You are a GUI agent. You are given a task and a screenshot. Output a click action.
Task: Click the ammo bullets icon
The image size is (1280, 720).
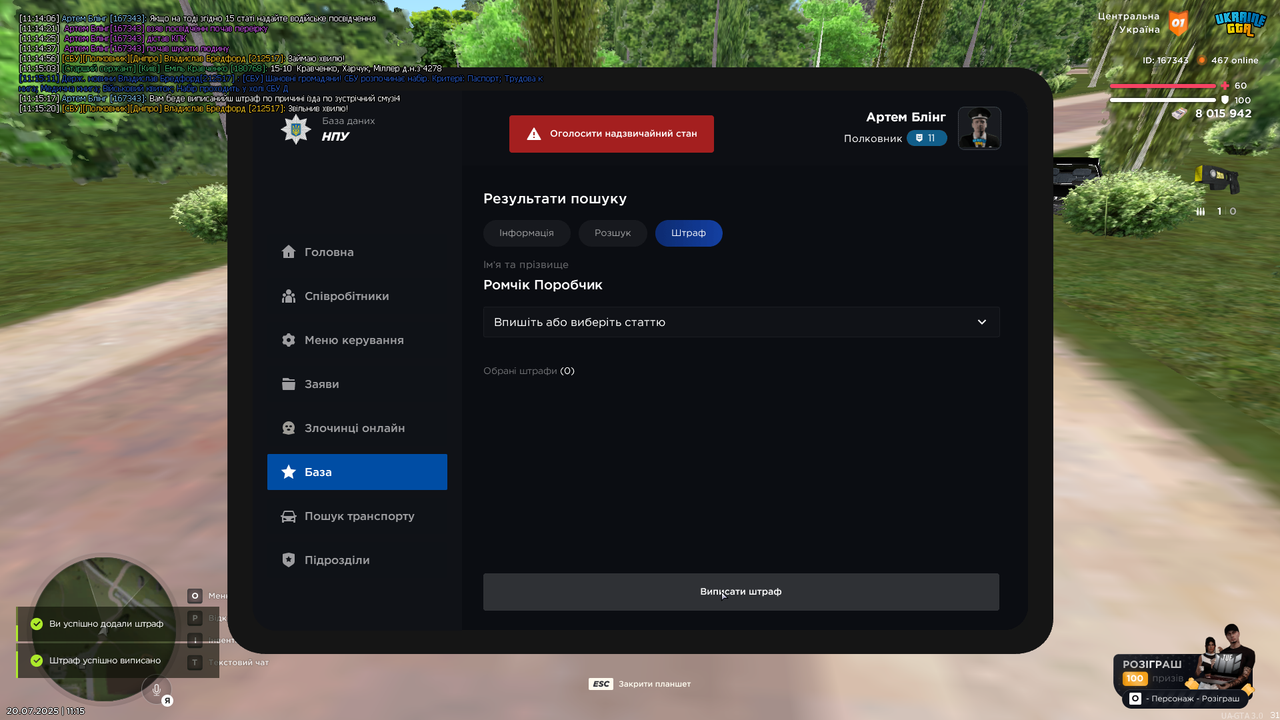pyautogui.click(x=1201, y=212)
